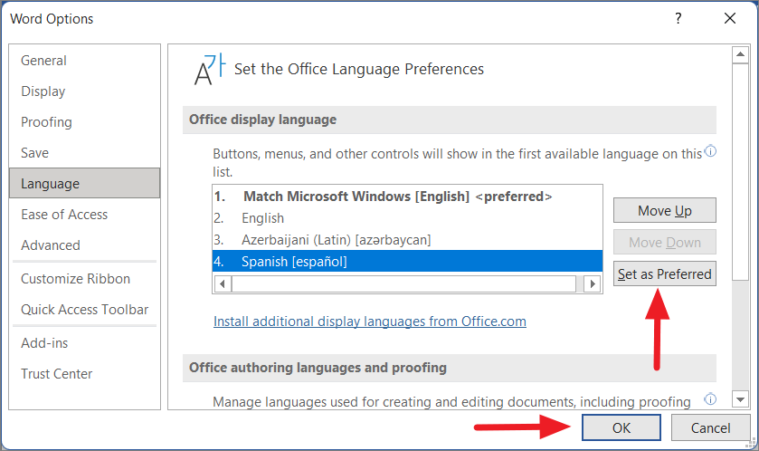Open Trust Center settings
Viewport: 759px width, 451px height.
tap(84, 374)
